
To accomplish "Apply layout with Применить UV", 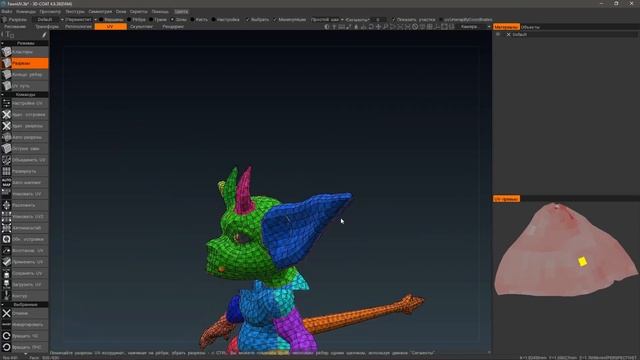I will [x=24, y=262].
